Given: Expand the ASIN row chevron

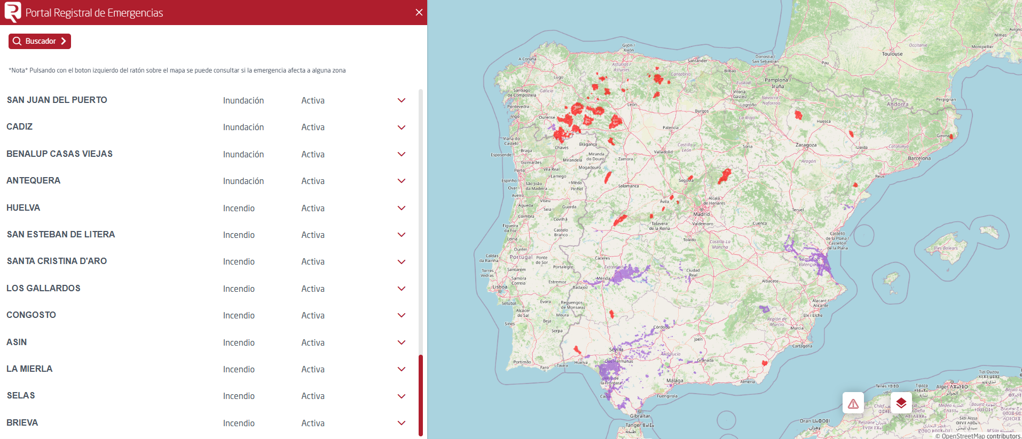Looking at the screenshot, I should (x=402, y=343).
